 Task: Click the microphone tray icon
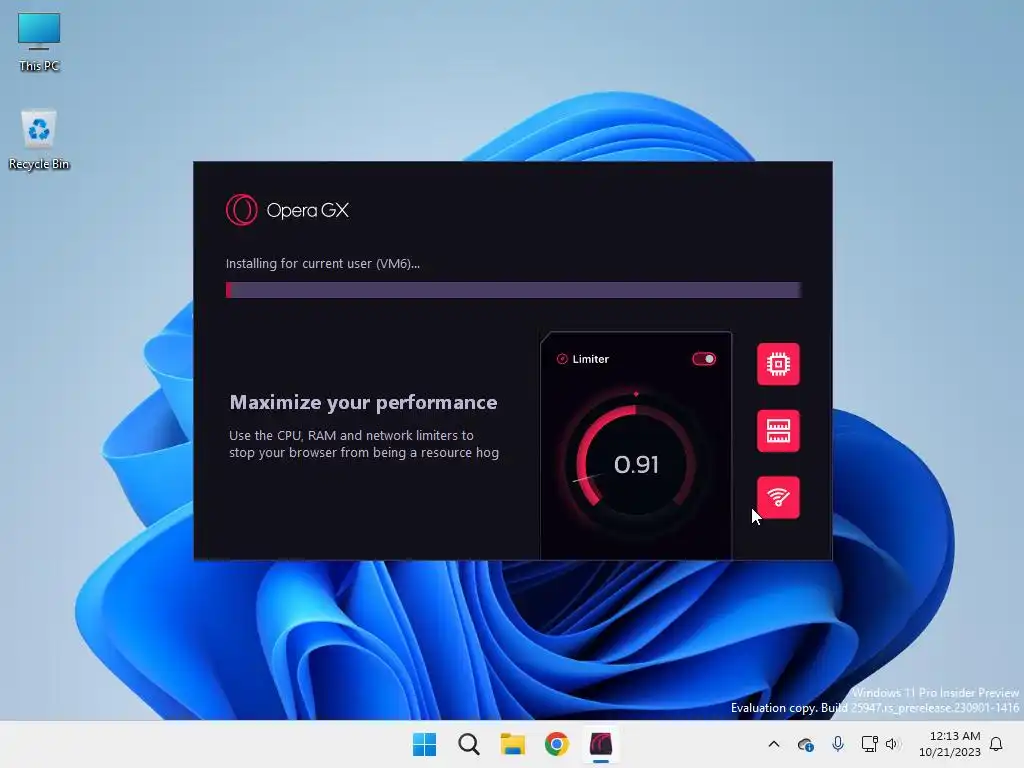[838, 744]
